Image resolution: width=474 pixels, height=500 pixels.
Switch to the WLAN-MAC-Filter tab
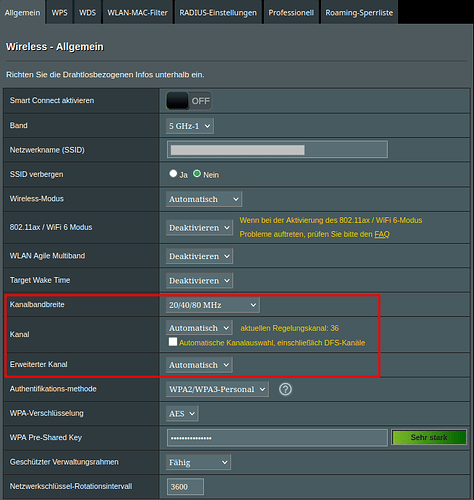(x=137, y=13)
